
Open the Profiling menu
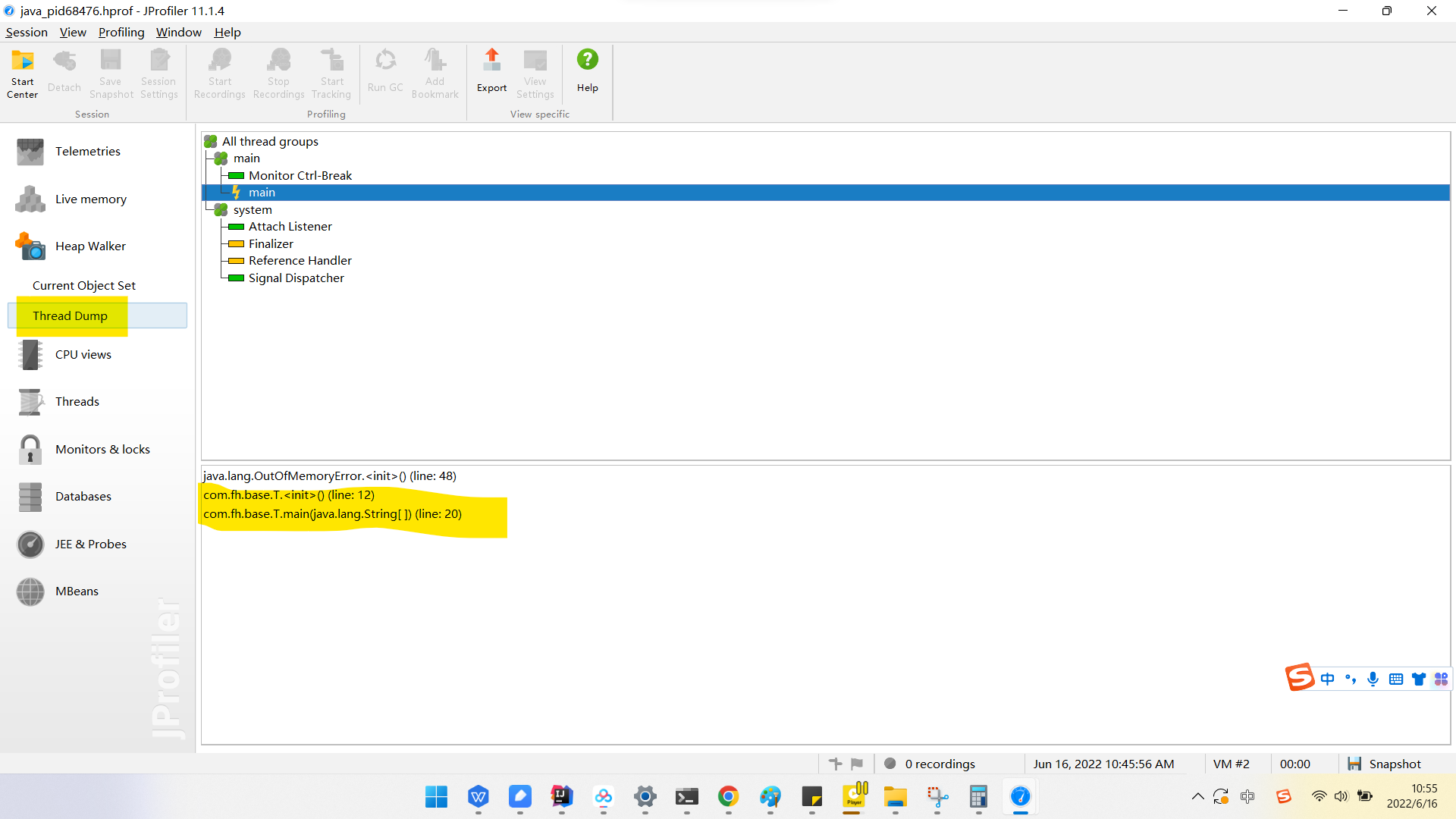pyautogui.click(x=121, y=32)
